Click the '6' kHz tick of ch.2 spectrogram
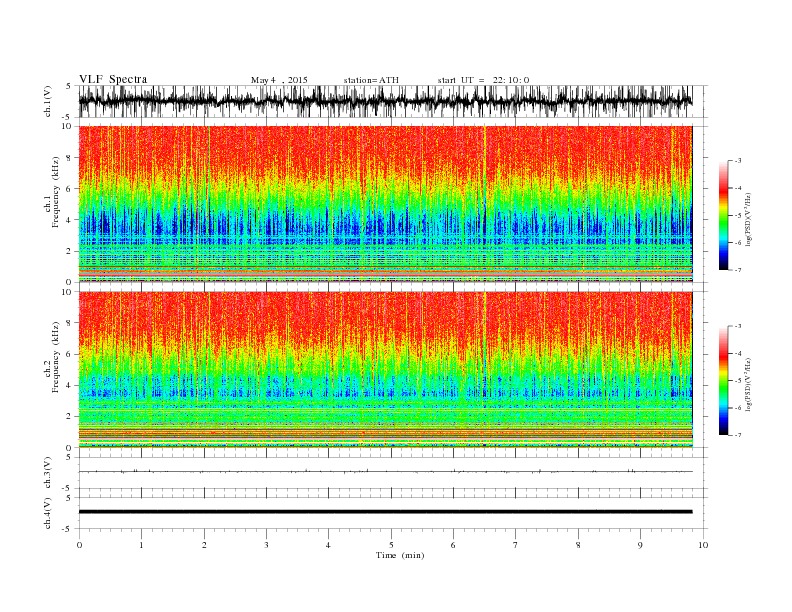This screenshot has height=612, width=792. pos(70,354)
